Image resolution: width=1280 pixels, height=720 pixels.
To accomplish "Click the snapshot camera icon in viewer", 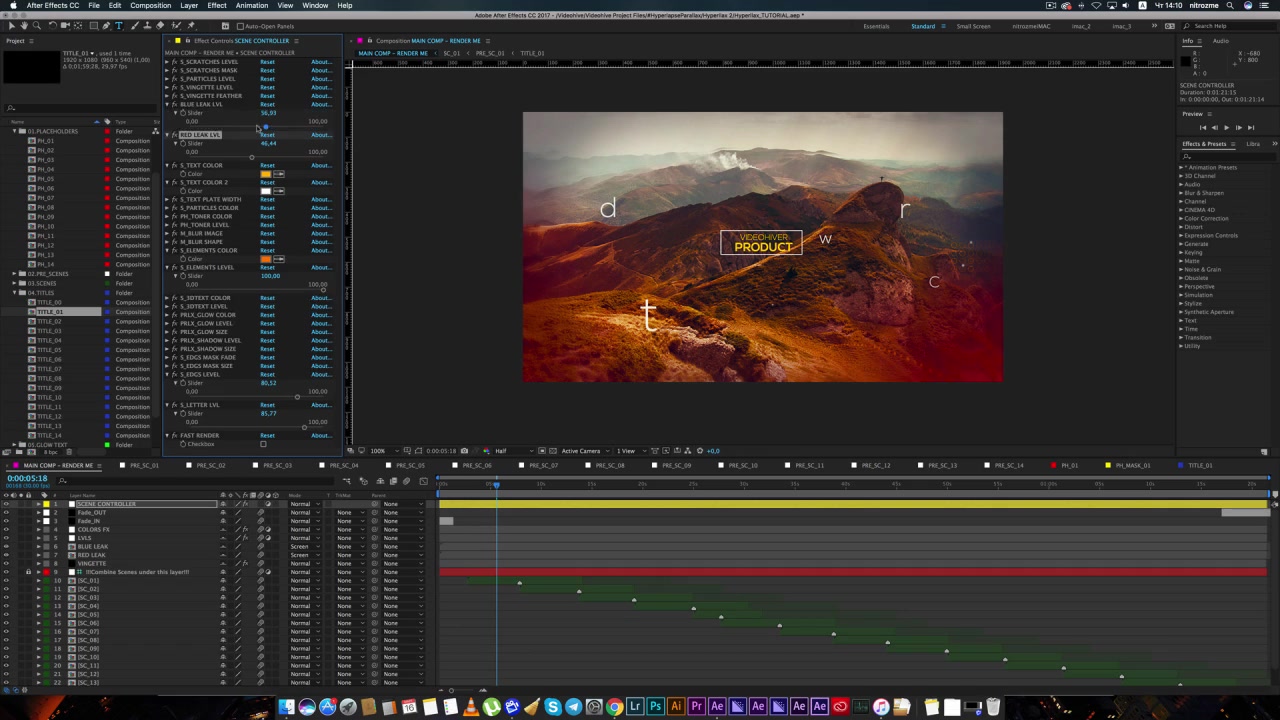I will [464, 451].
